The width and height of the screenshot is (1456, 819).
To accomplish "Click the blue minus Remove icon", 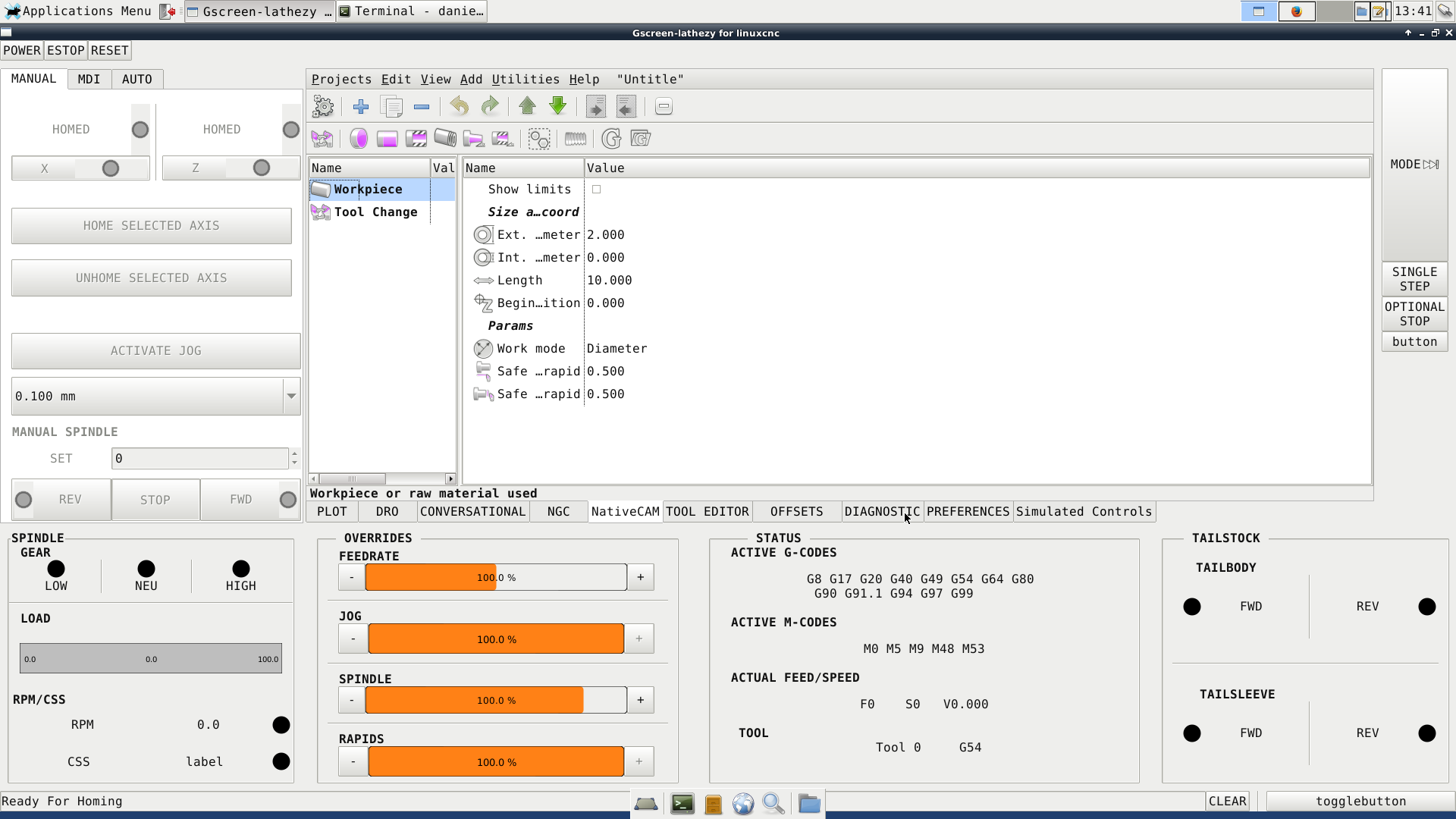I will (422, 107).
